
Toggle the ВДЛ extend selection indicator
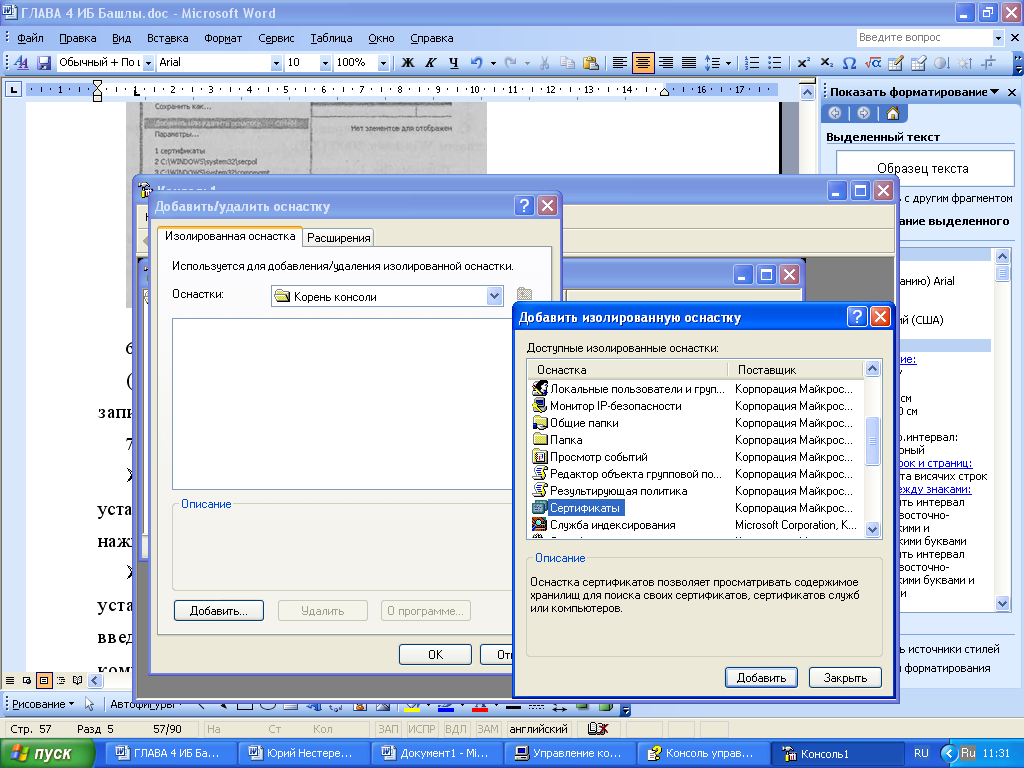pos(456,729)
